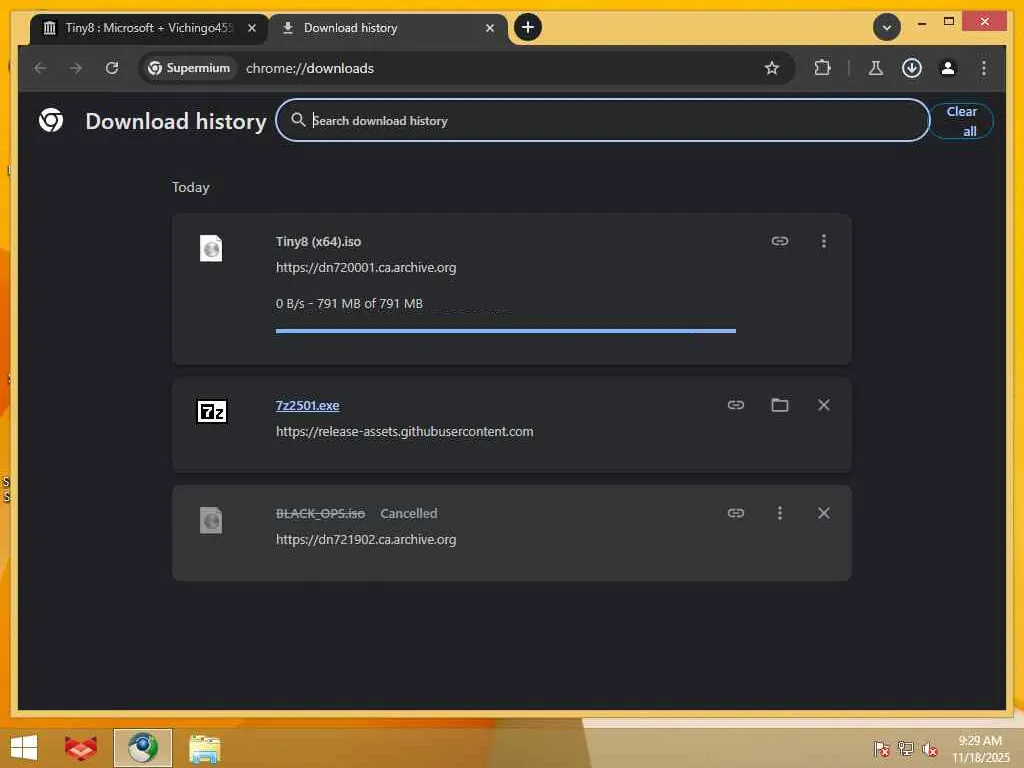Remove 7z2501.exe from download list
The width and height of the screenshot is (1024, 768).
824,405
